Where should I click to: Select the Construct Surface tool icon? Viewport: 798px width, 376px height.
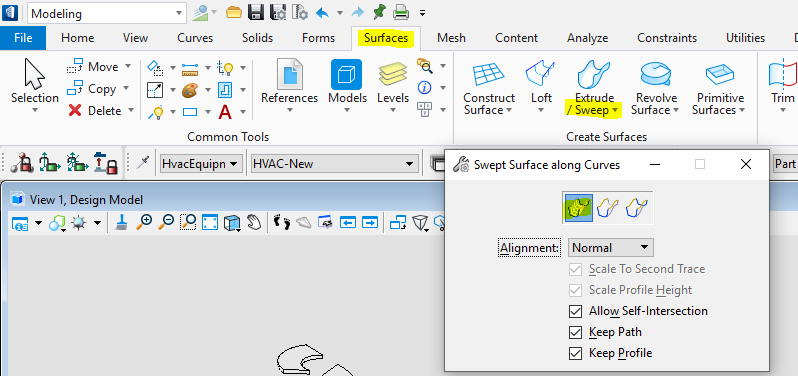tap(489, 75)
